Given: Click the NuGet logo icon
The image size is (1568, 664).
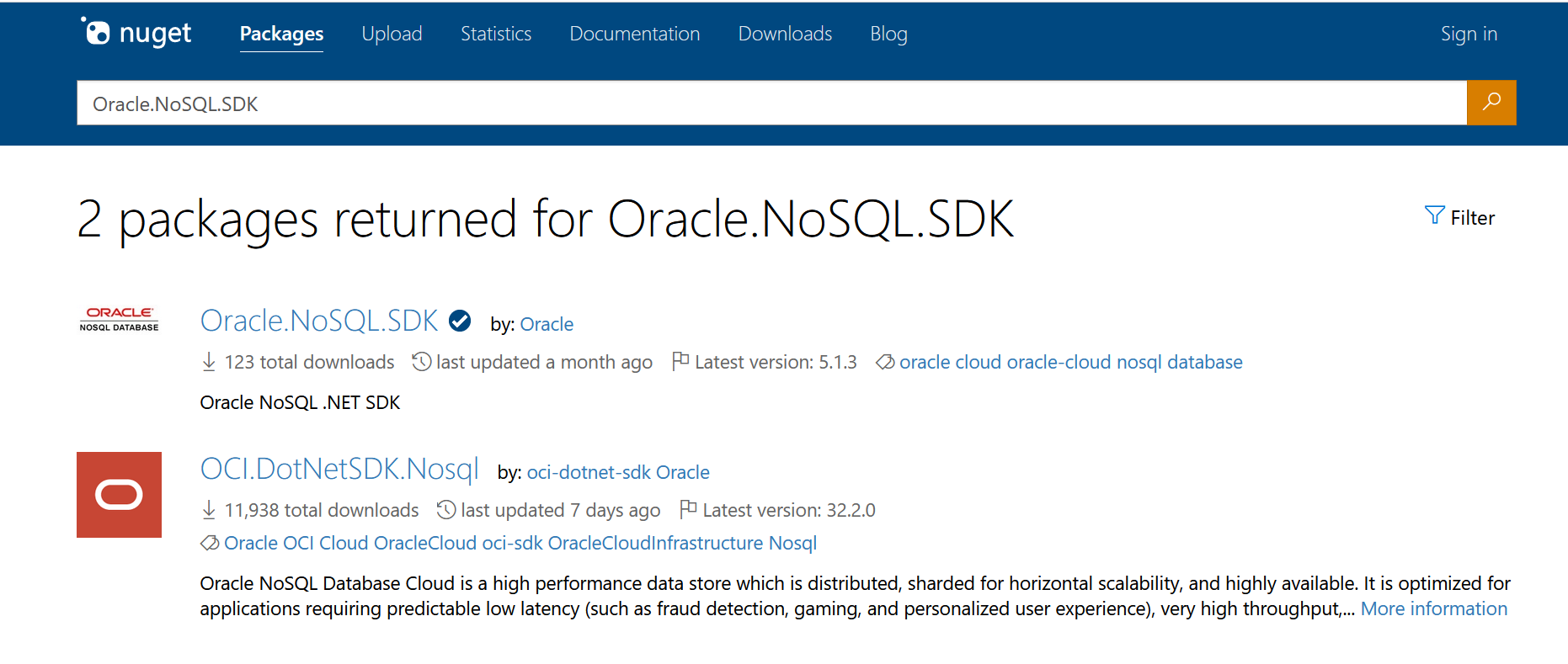Looking at the screenshot, I should [96, 32].
